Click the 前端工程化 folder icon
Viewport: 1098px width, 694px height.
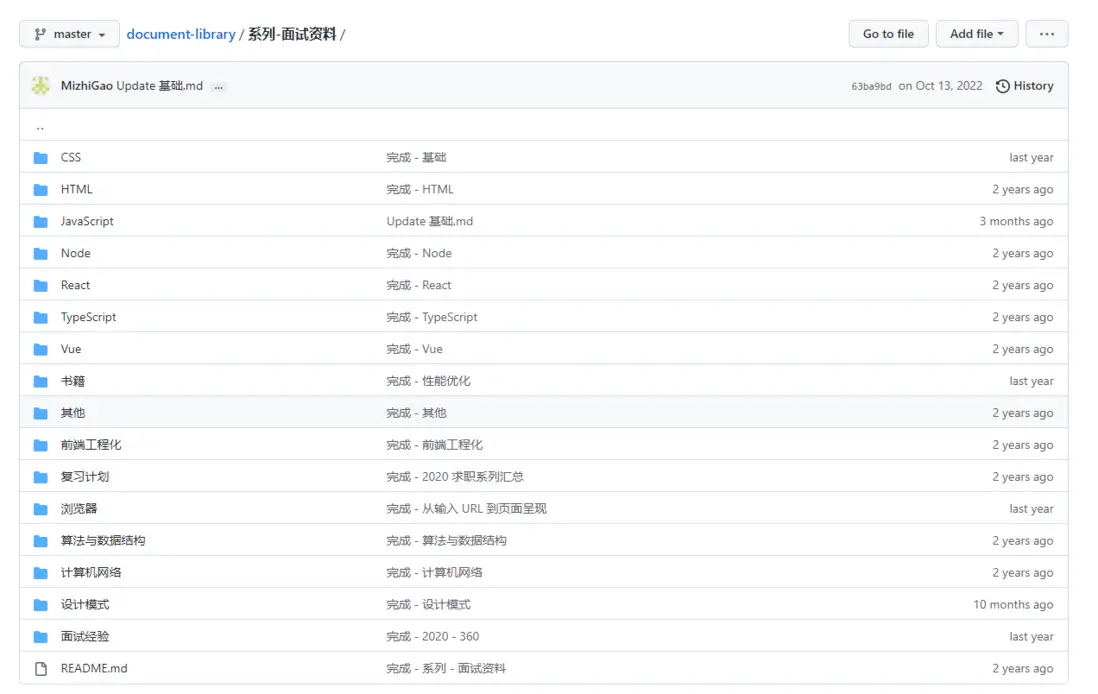coord(41,445)
